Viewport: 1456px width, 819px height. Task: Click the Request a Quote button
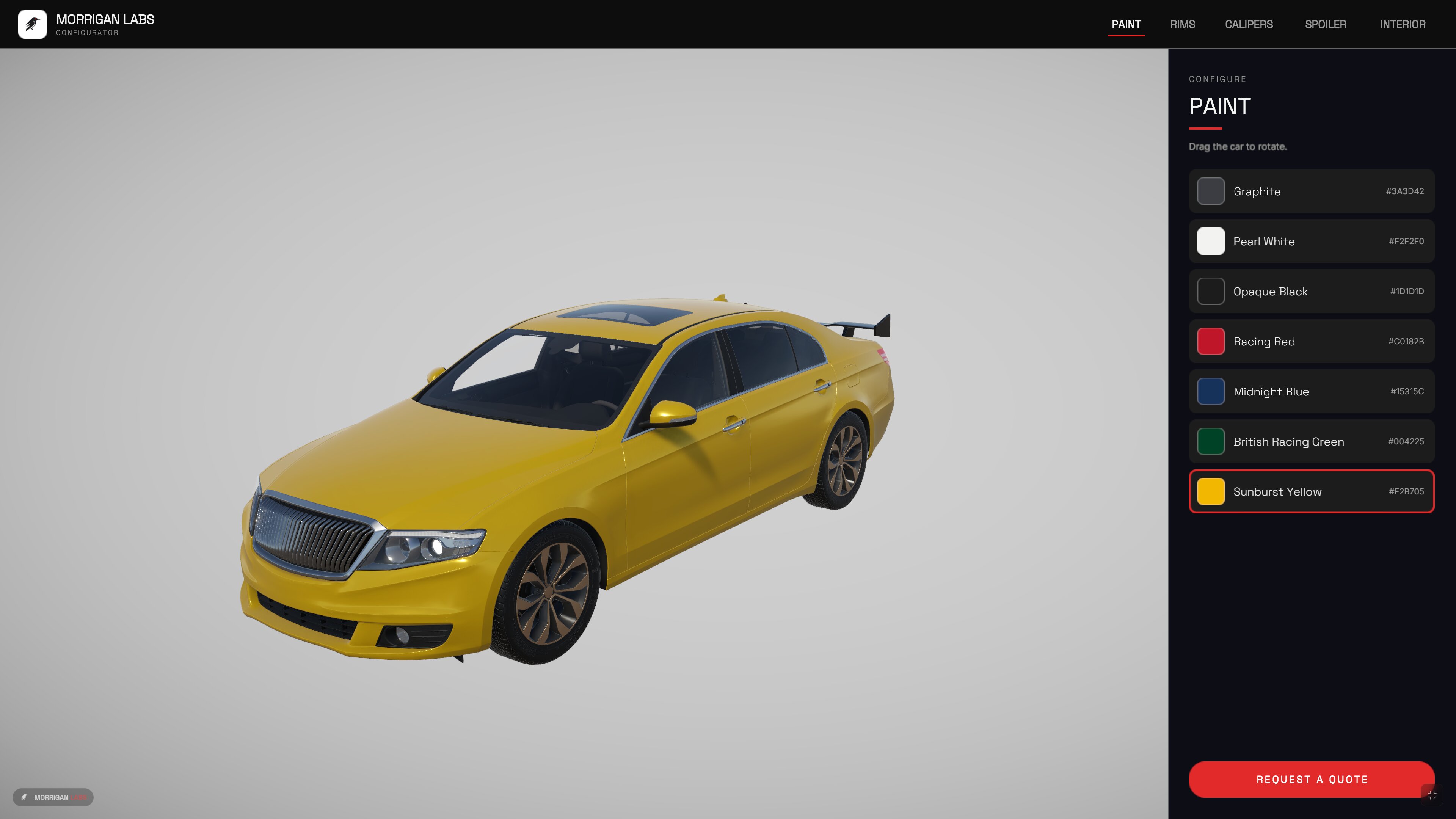(x=1311, y=780)
